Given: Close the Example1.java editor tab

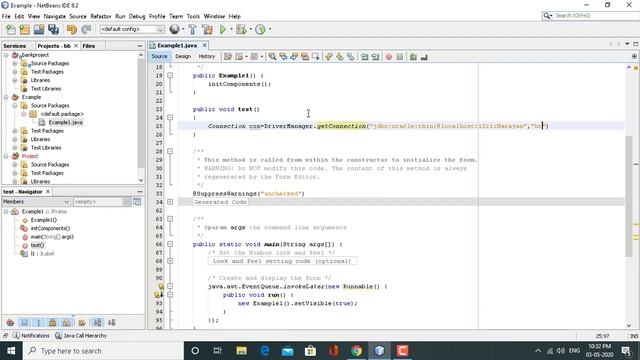Looking at the screenshot, I should click(204, 45).
